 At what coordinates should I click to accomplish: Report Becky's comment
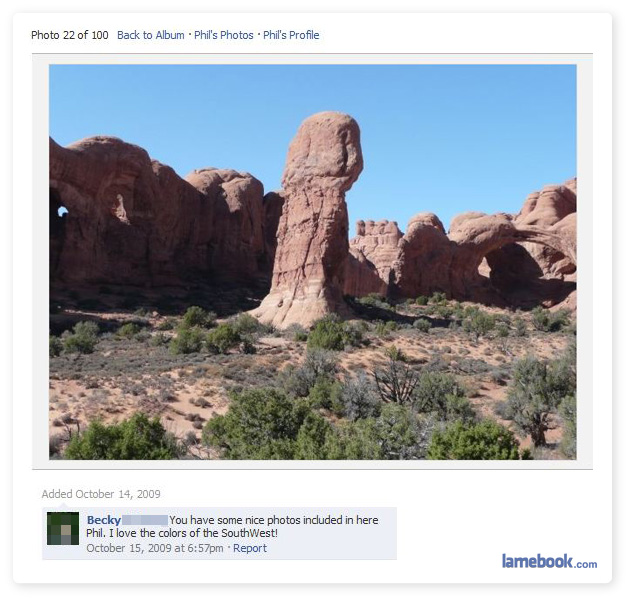pos(250,548)
